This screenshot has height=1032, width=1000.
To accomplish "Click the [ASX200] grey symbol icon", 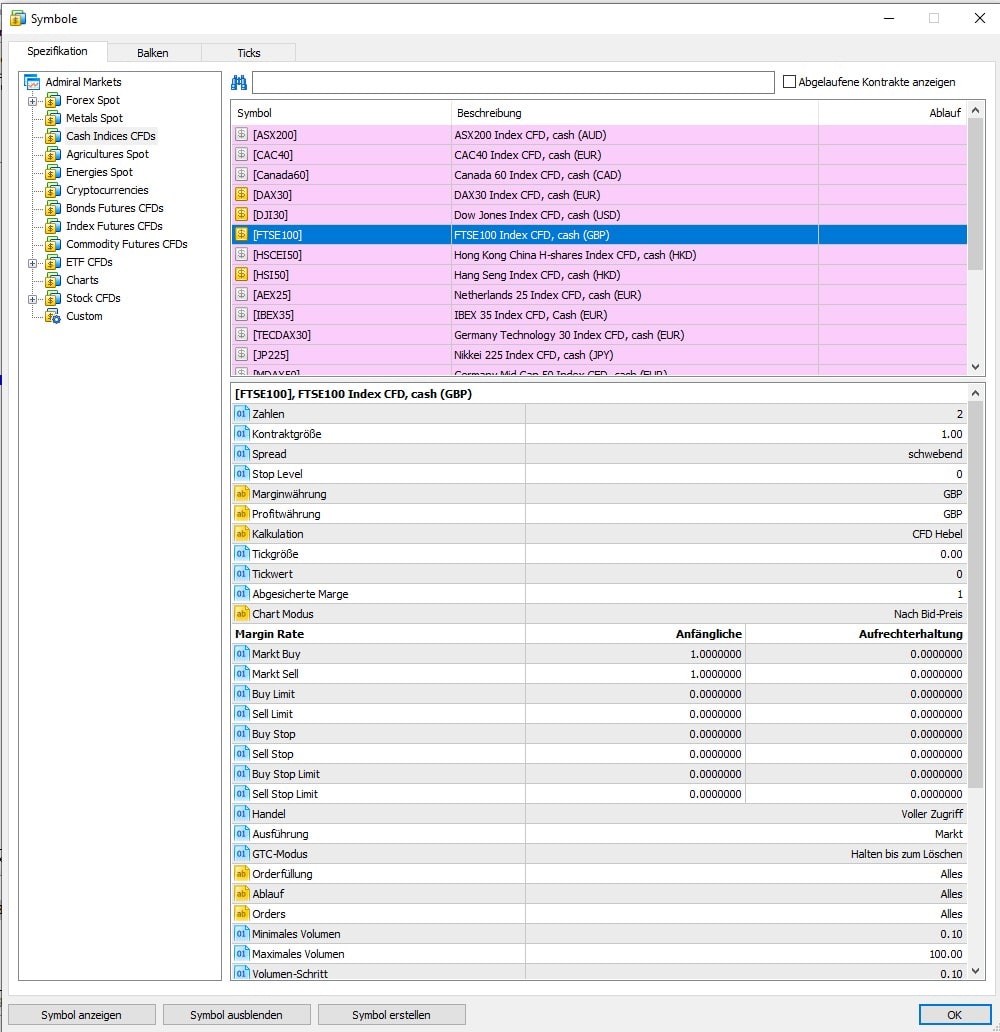I will tap(242, 135).
